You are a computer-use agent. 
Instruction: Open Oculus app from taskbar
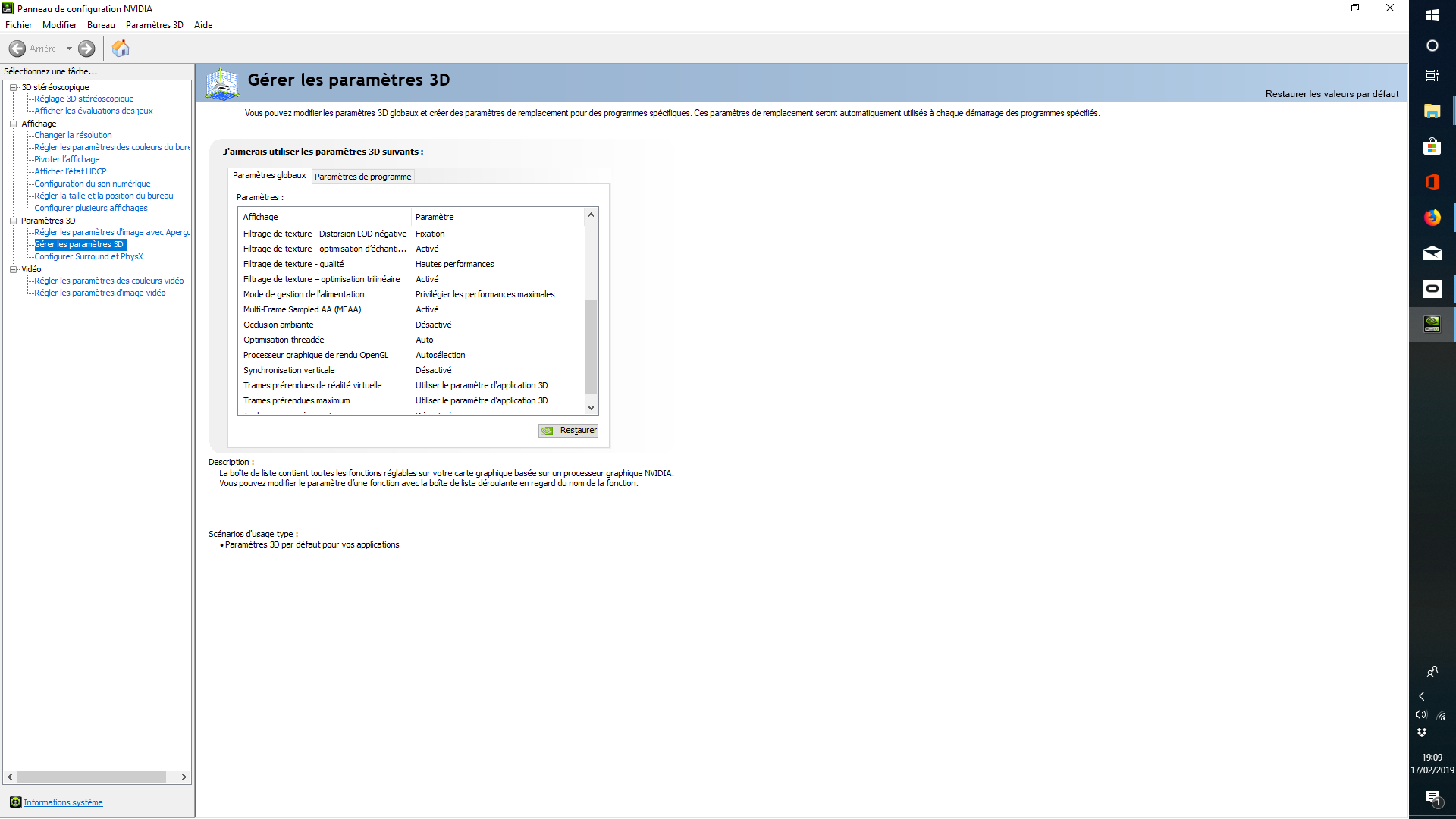1432,289
